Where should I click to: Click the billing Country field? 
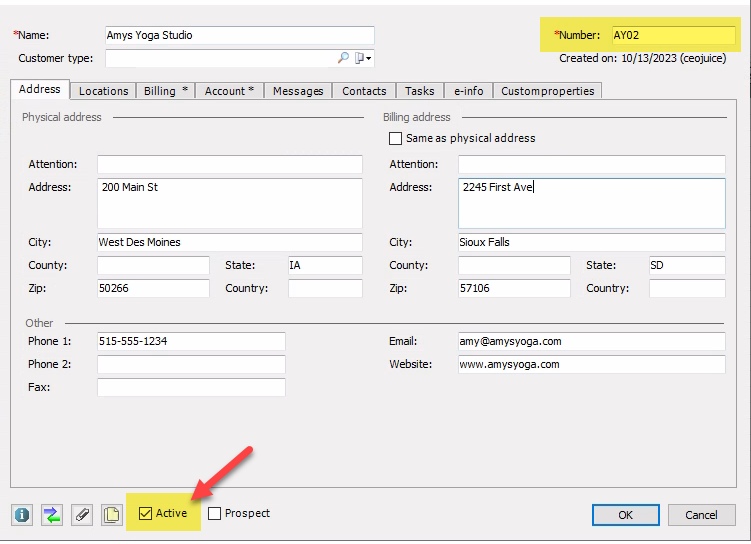pos(687,288)
